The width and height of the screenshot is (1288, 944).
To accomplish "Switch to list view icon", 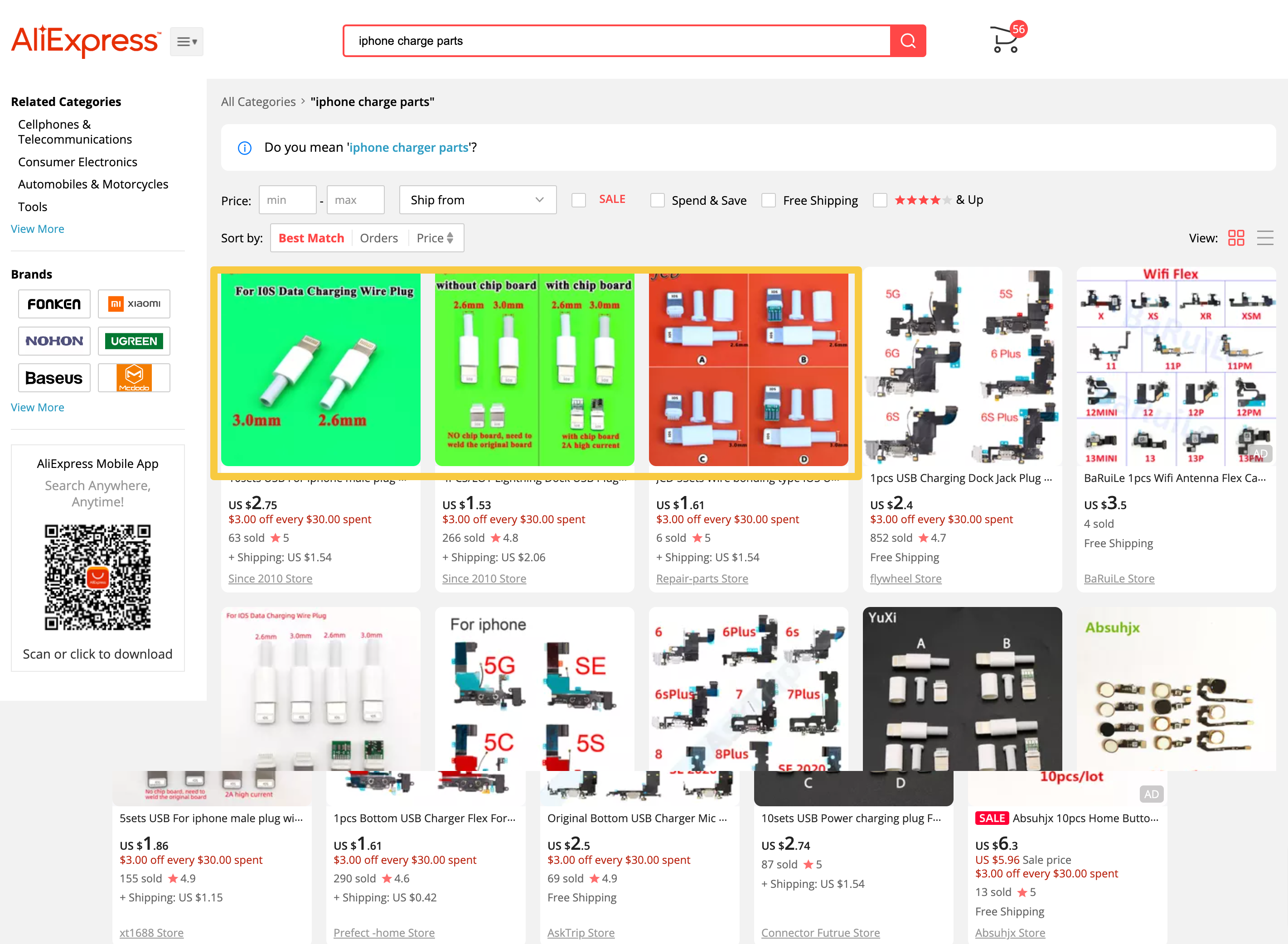I will pos(1265,238).
